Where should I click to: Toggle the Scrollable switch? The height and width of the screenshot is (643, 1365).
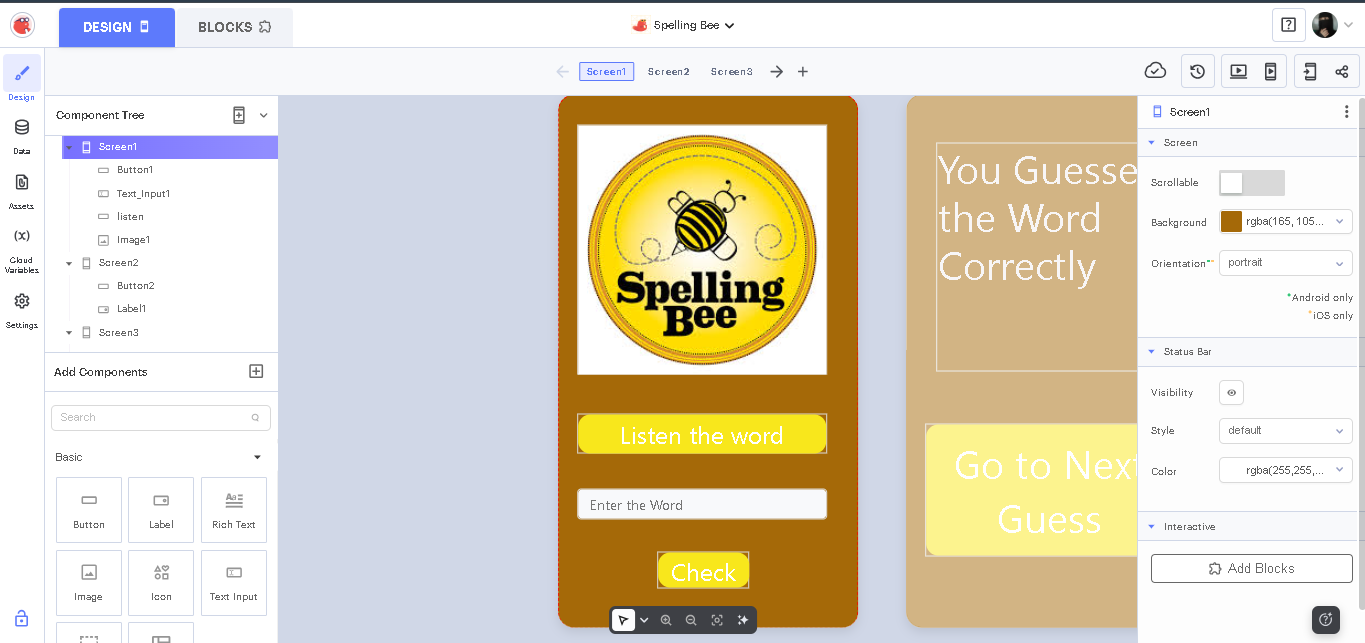pyautogui.click(x=1252, y=183)
